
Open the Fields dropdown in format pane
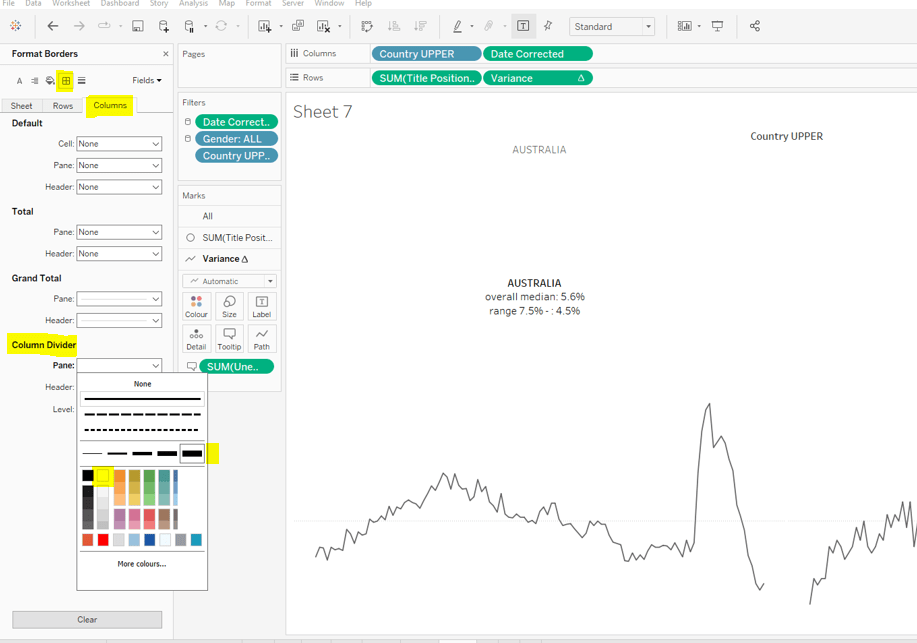coord(146,81)
